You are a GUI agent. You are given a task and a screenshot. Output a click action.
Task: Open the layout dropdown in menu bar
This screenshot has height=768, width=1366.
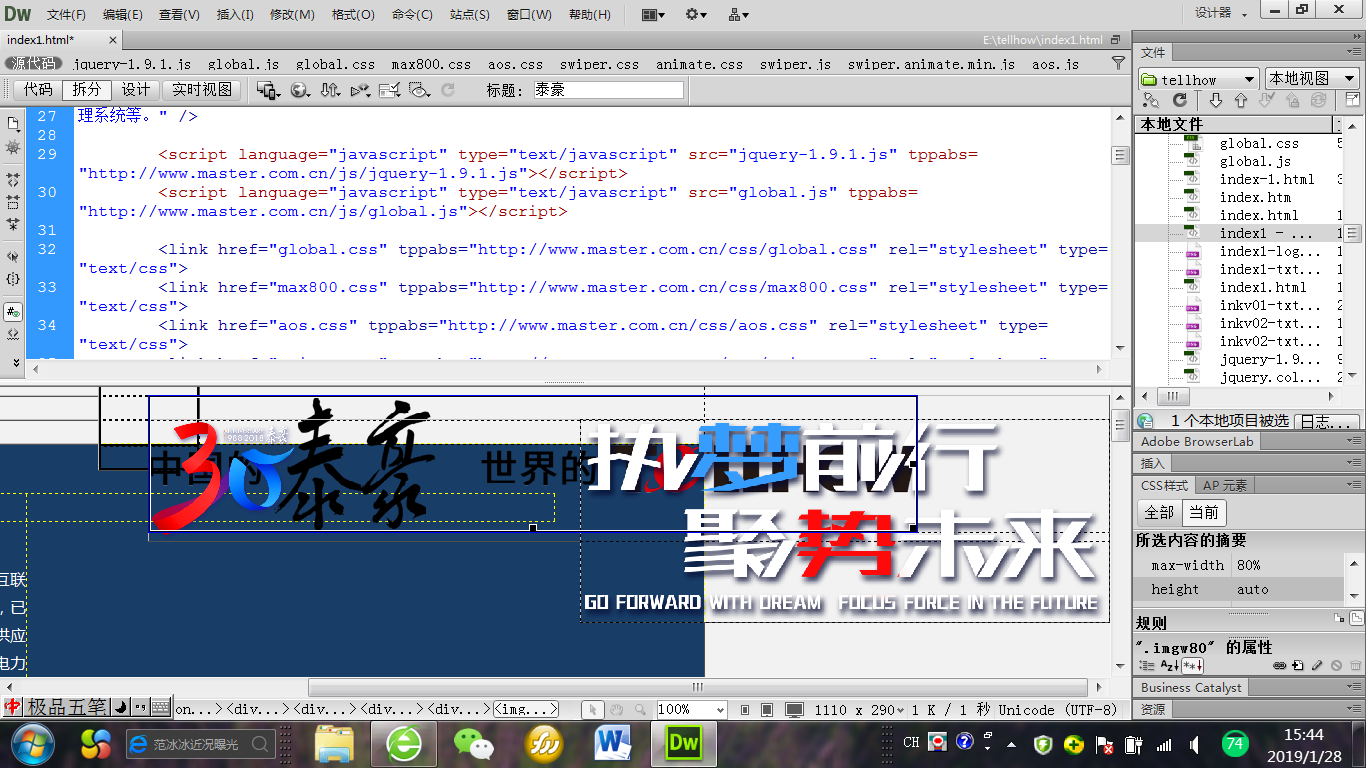point(653,15)
